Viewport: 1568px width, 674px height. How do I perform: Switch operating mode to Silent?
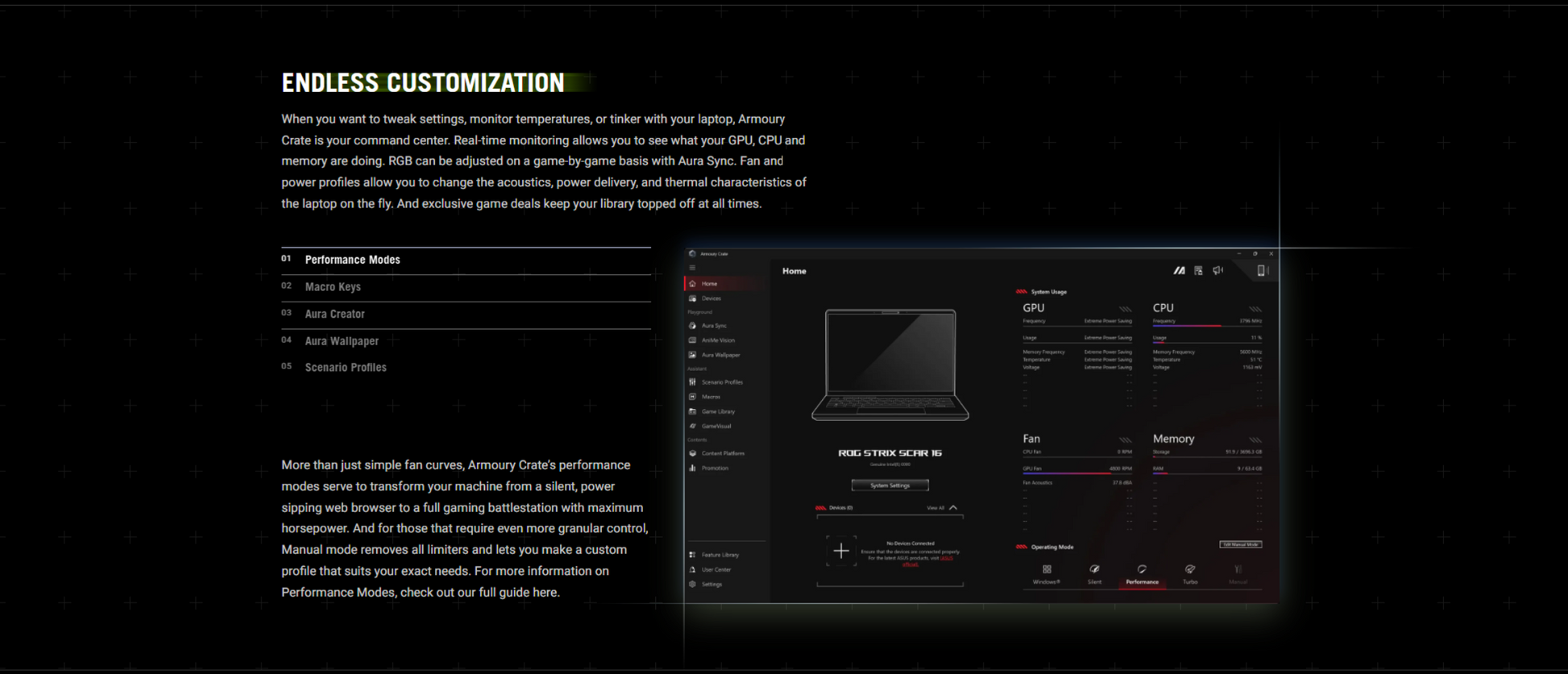tap(1094, 574)
